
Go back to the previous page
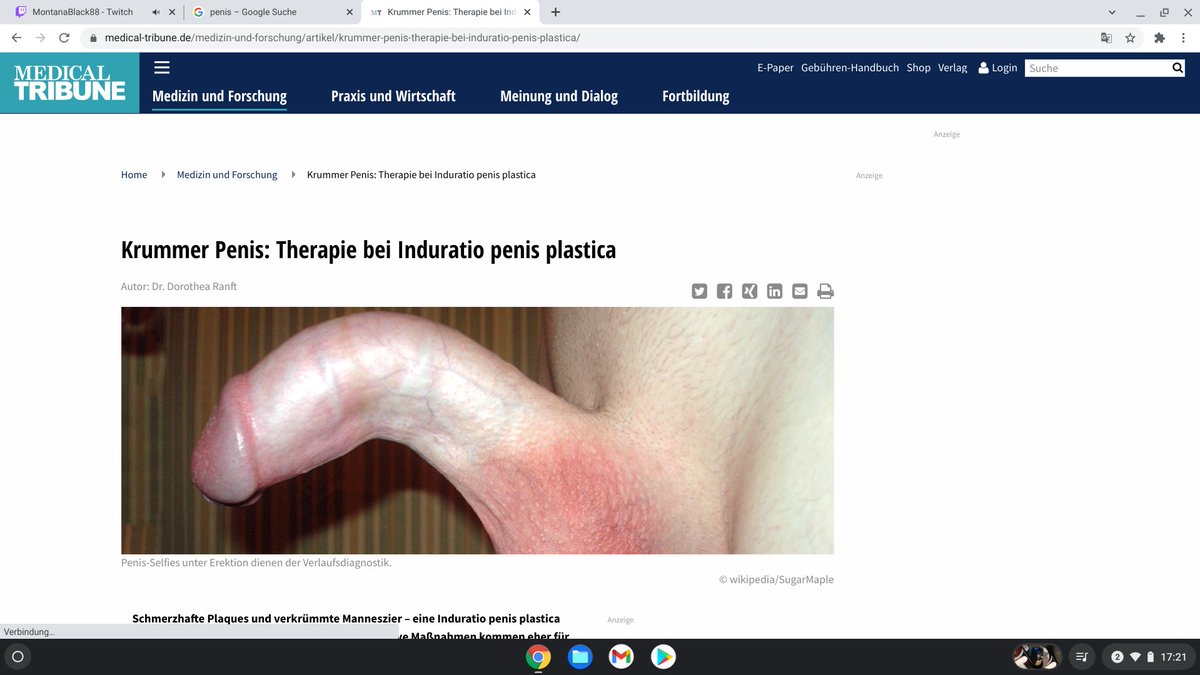[x=16, y=38]
